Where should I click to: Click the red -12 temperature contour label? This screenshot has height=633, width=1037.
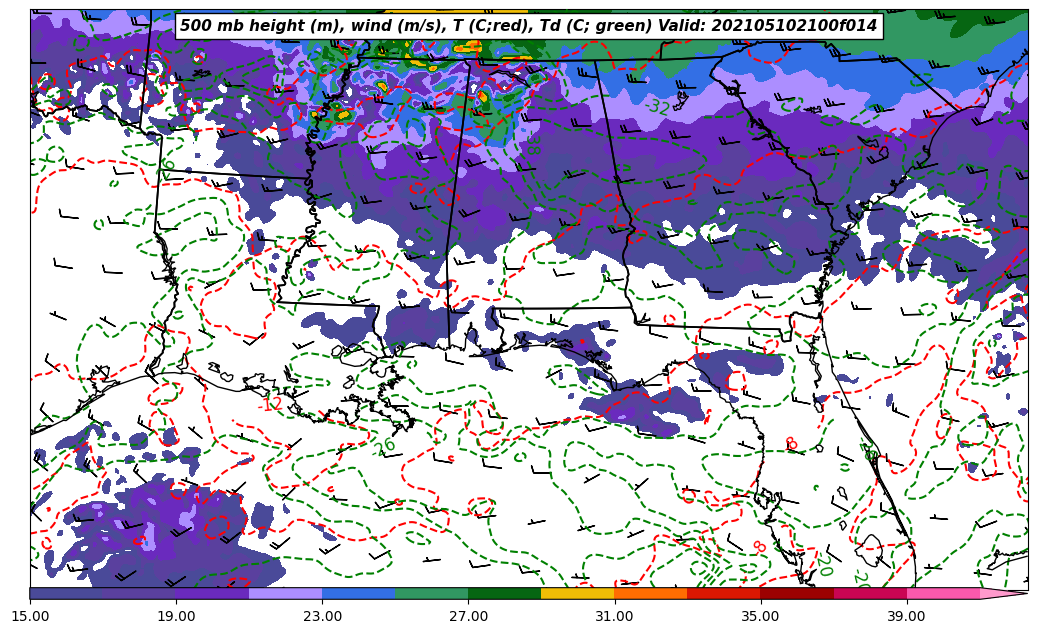[x=270, y=403]
